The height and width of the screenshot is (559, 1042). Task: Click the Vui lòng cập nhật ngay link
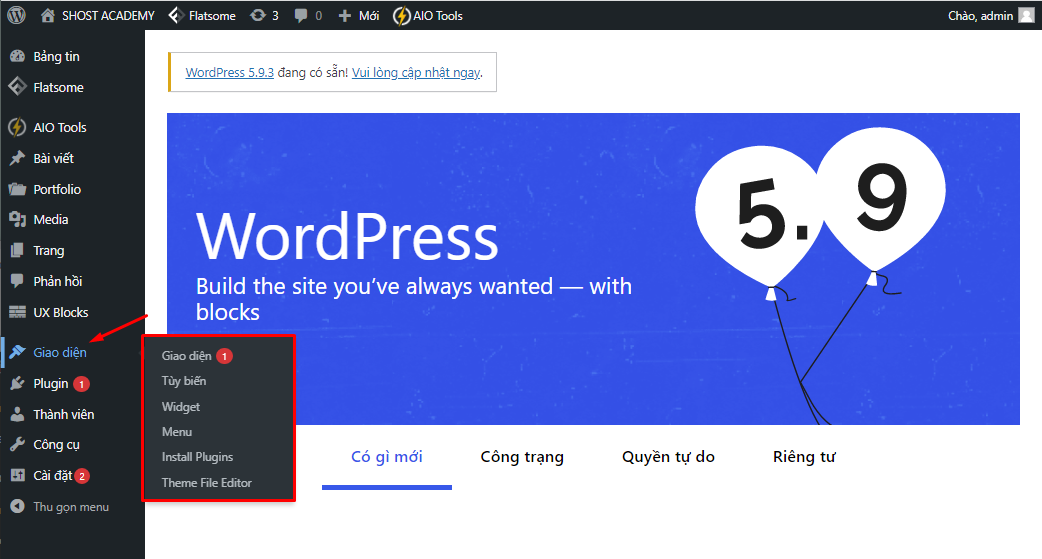tap(416, 73)
